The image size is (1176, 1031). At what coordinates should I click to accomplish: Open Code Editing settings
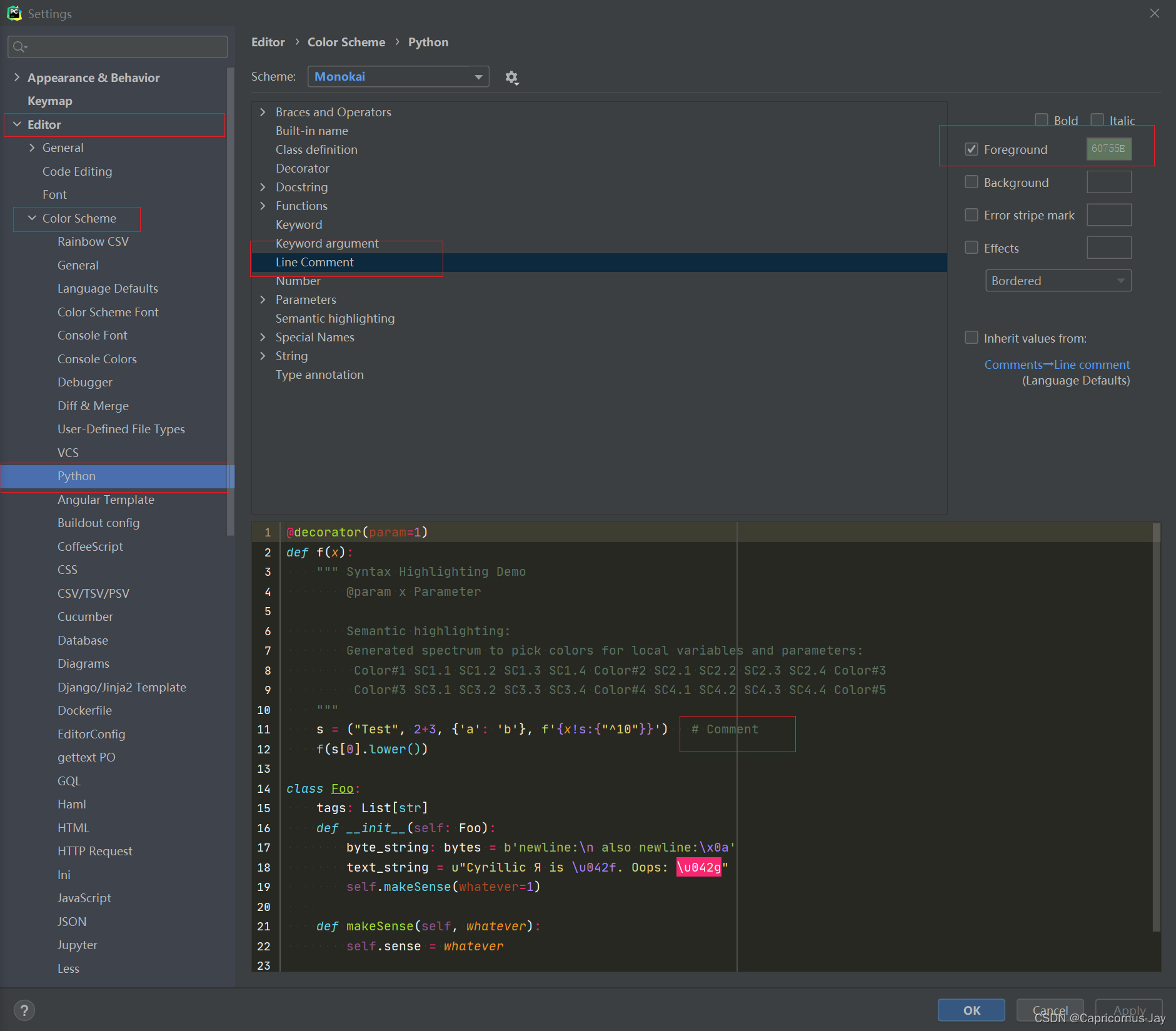pos(77,171)
